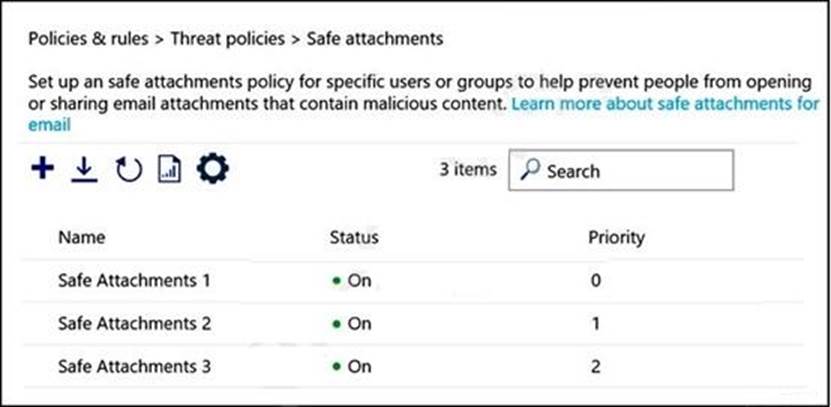
Task: Click the download export icon
Action: point(85,170)
